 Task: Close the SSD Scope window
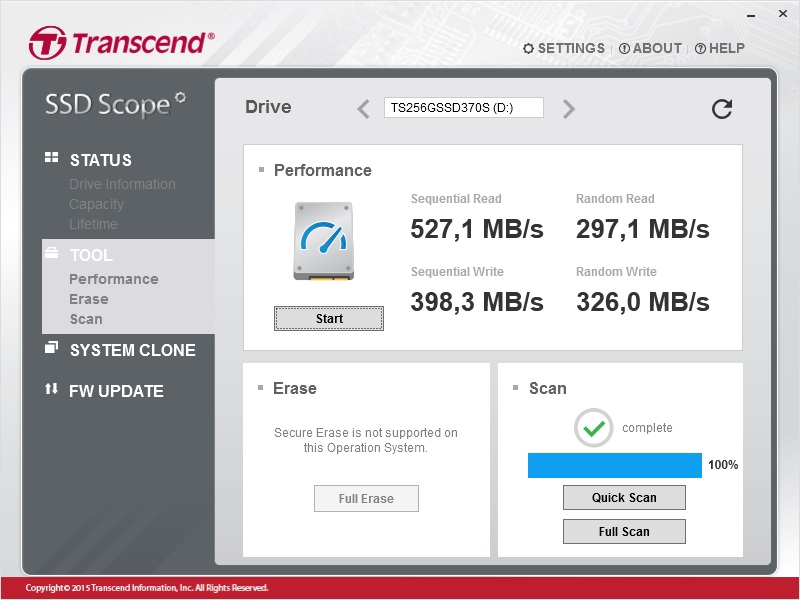pyautogui.click(x=783, y=14)
